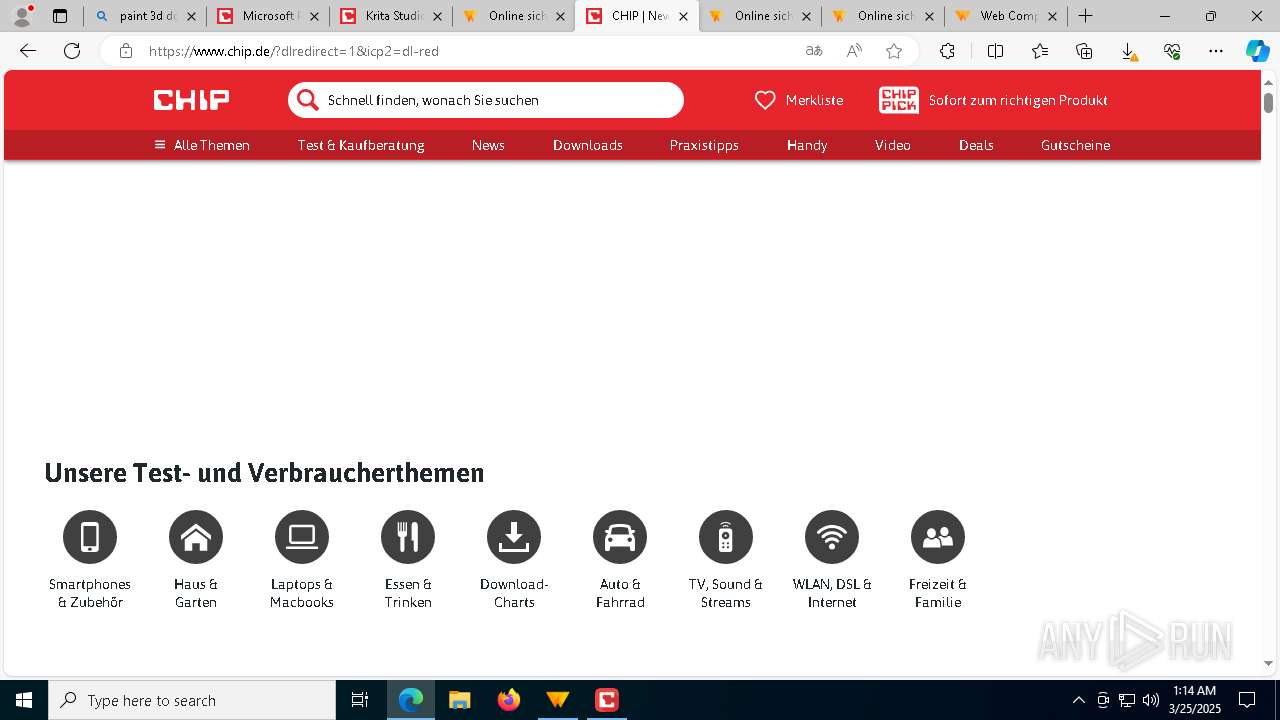Open the Alle Themen hamburger menu
This screenshot has height=720, width=1280.
[202, 145]
